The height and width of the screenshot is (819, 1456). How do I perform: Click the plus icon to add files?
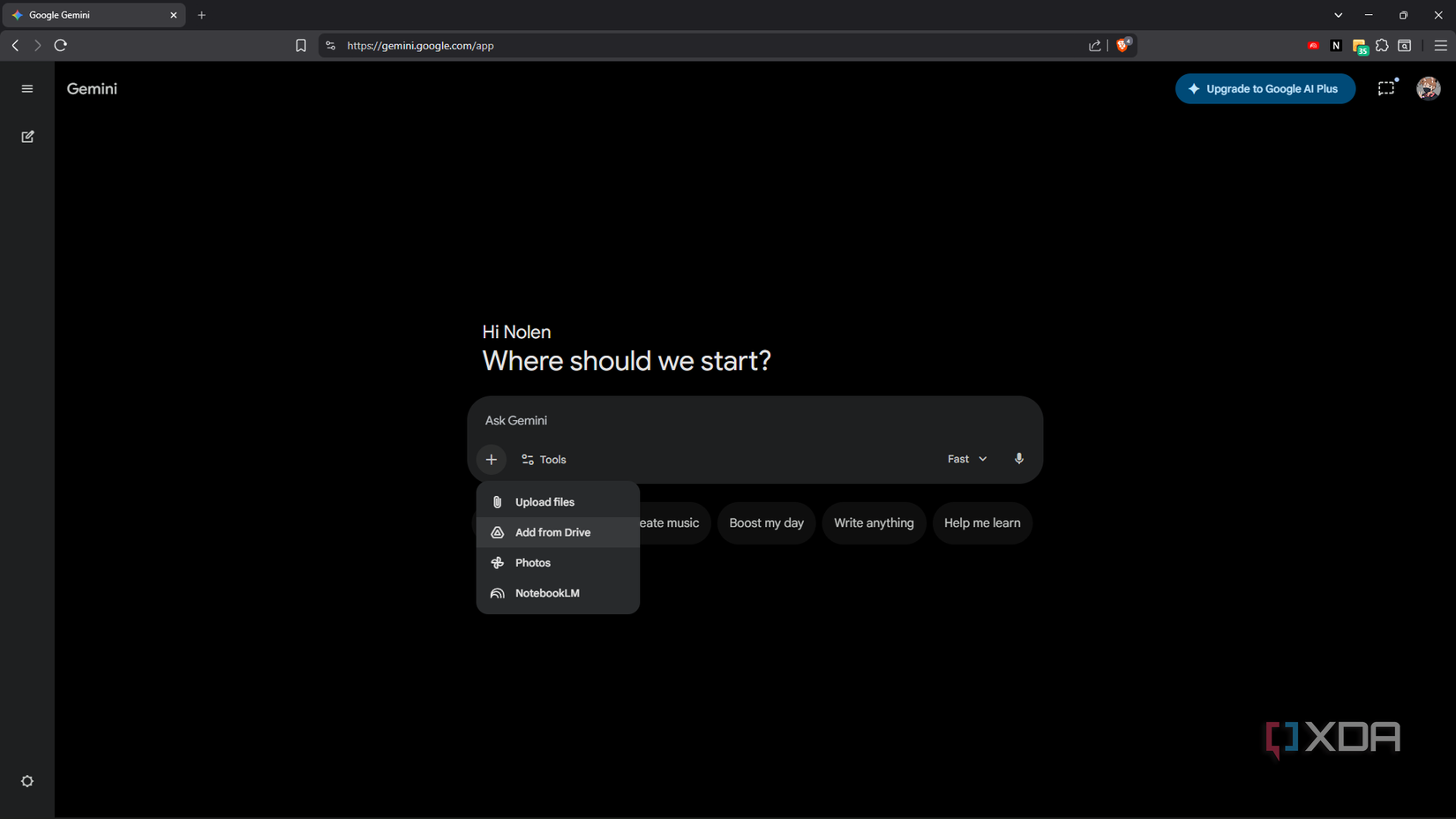click(492, 459)
